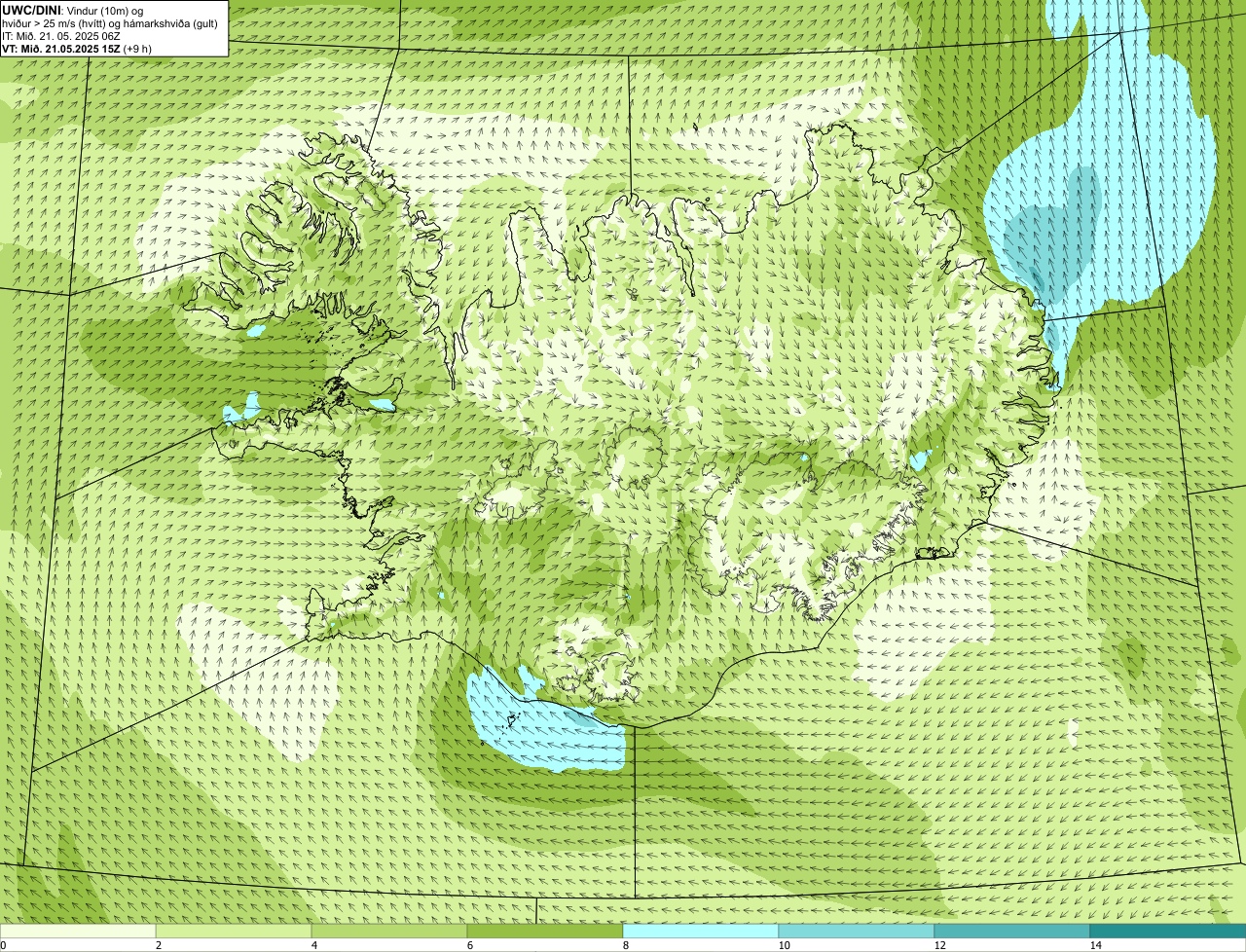Click the "VT: Mið. 21.05.2025 15Z (+9 h)" line
The width and height of the screenshot is (1246, 952).
pos(77,48)
